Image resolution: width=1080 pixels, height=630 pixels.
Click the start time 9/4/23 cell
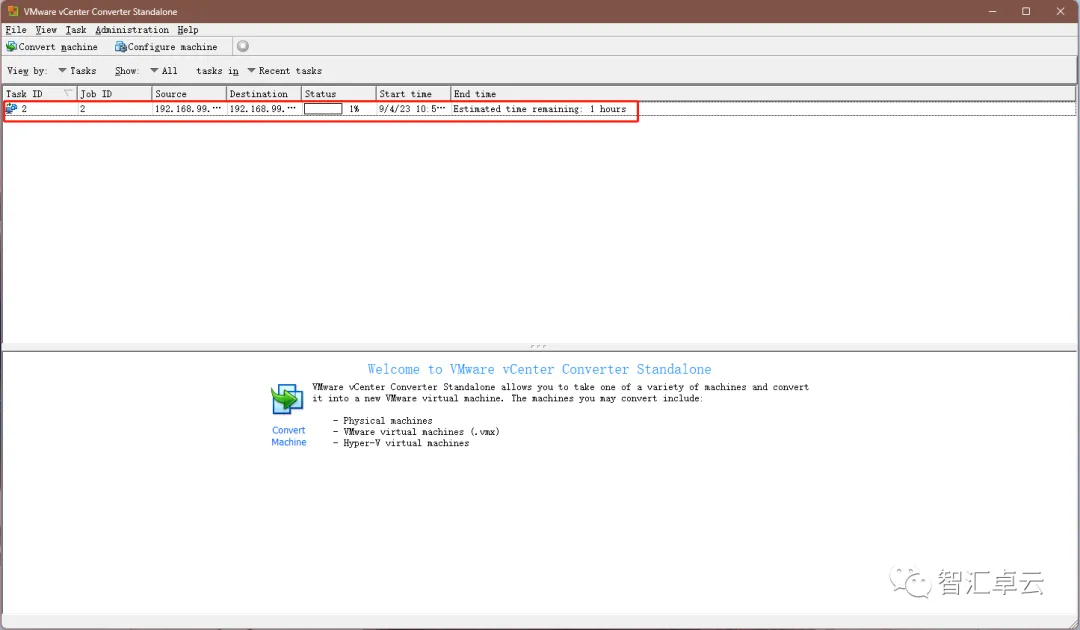click(412, 109)
